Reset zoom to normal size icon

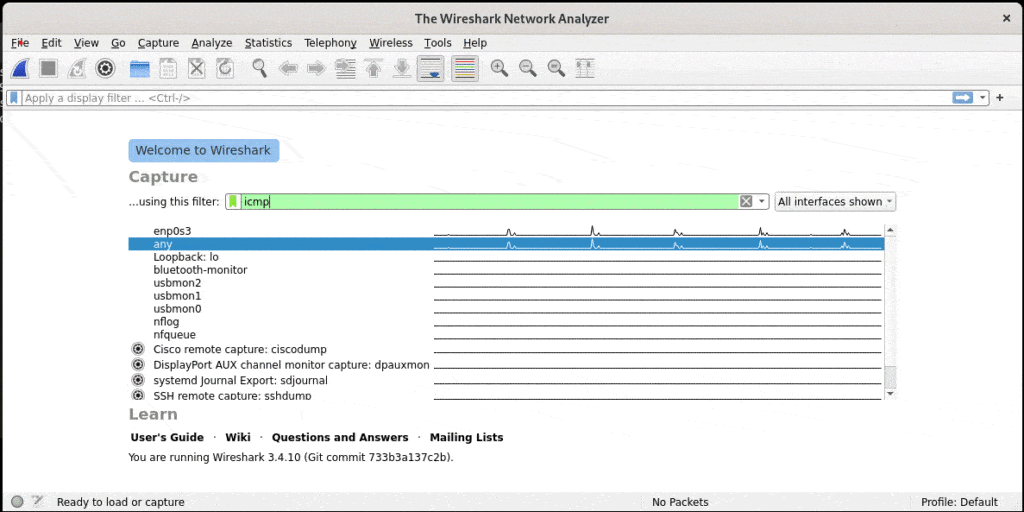tap(556, 68)
